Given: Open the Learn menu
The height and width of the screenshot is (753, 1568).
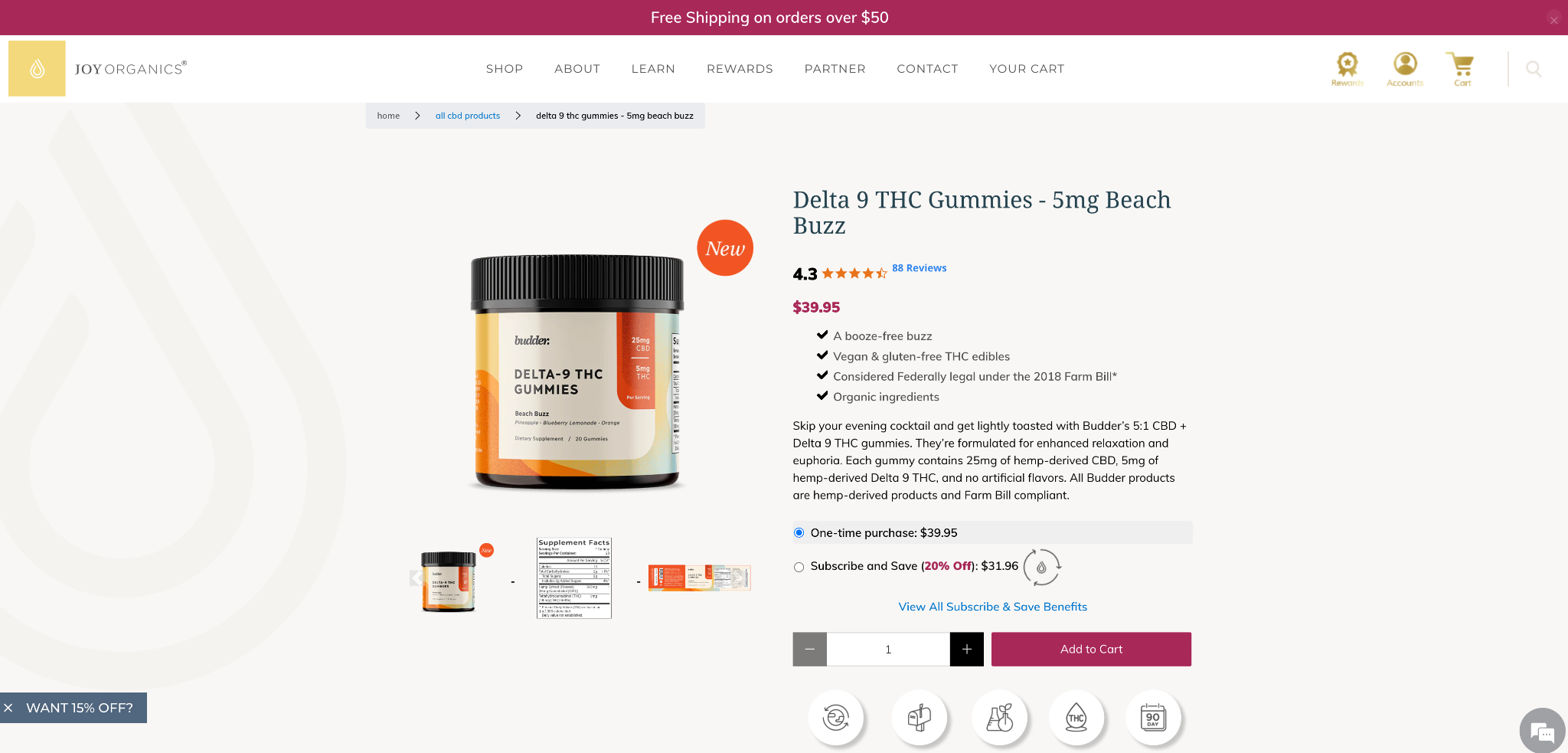Looking at the screenshot, I should pyautogui.click(x=653, y=69).
